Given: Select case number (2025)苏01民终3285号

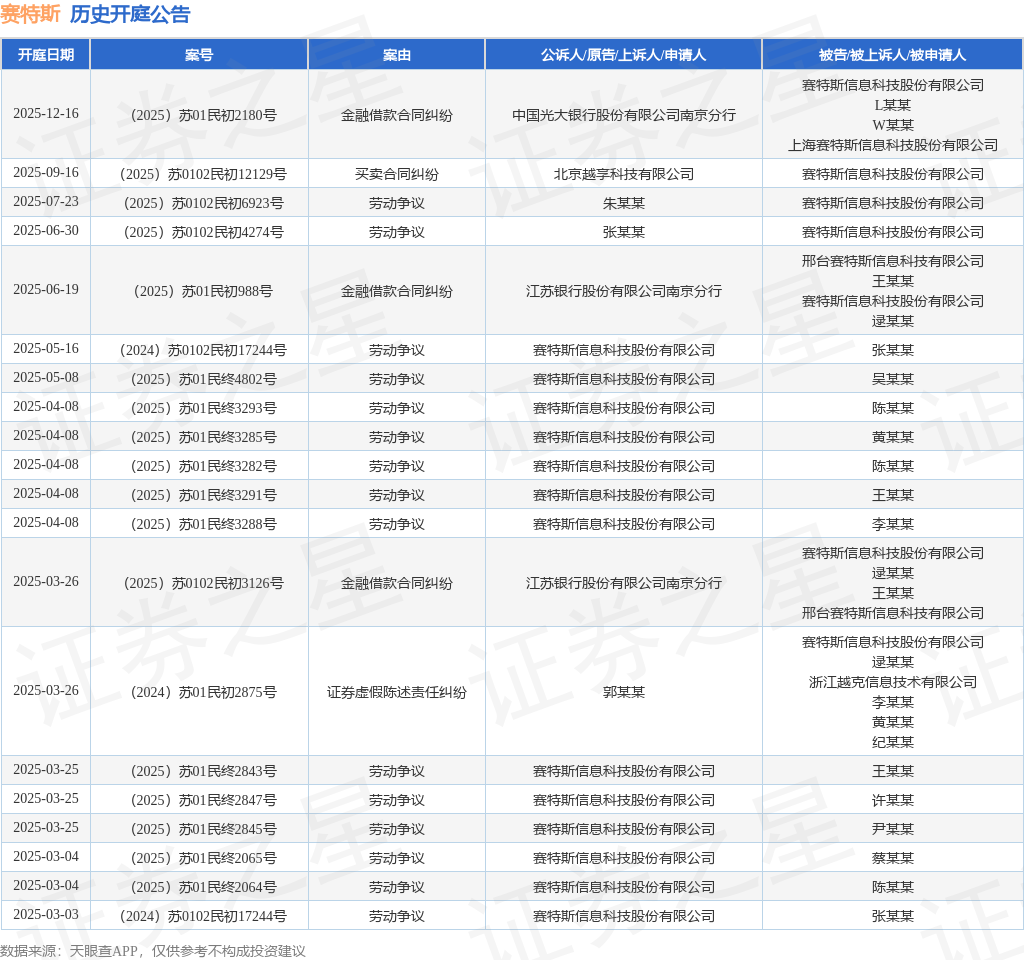Looking at the screenshot, I should click(204, 437).
